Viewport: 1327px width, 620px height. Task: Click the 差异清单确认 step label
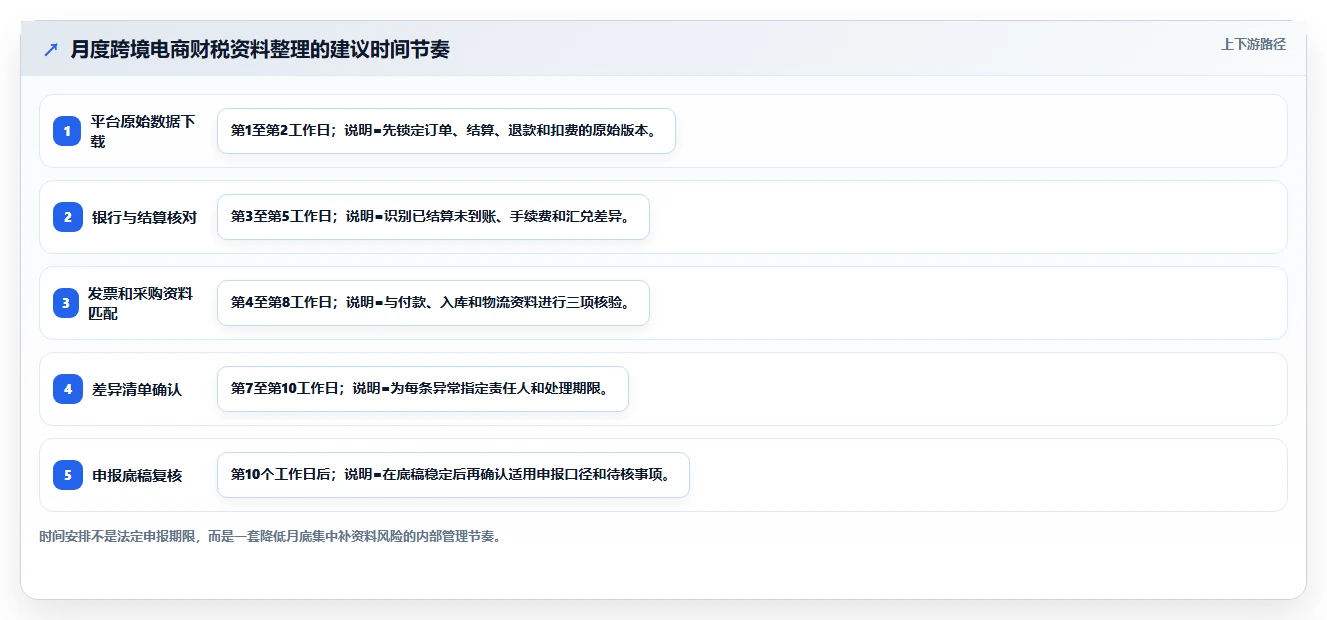[x=137, y=389]
